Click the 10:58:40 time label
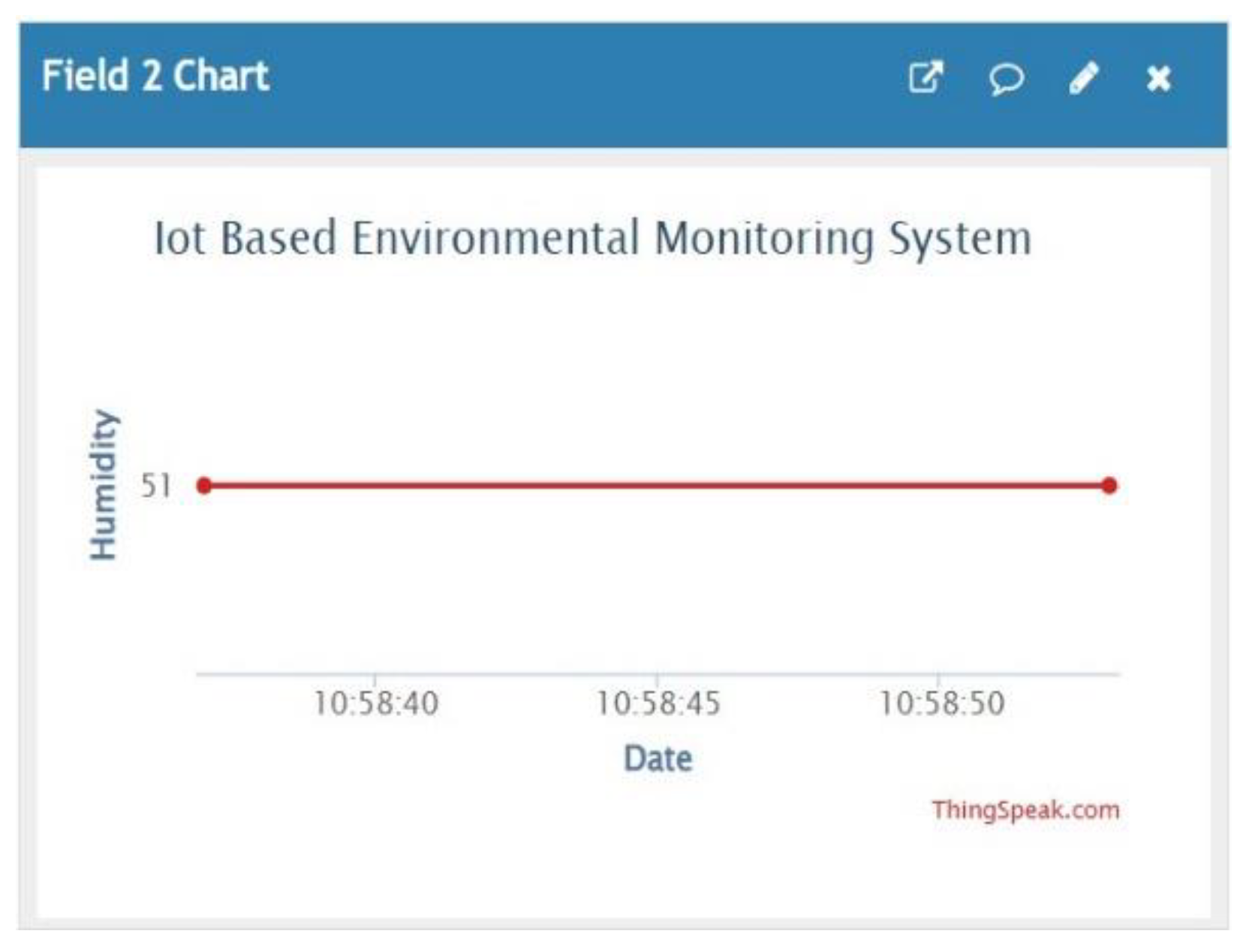Viewport: 1243px width, 952px height. [375, 704]
